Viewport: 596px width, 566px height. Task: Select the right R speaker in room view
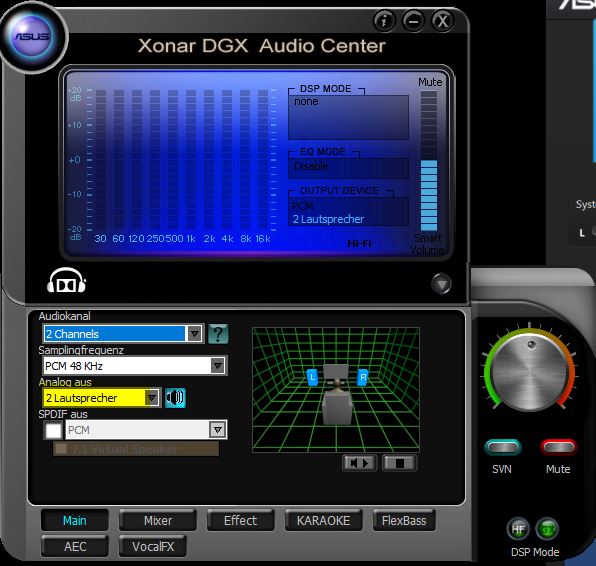(x=363, y=377)
